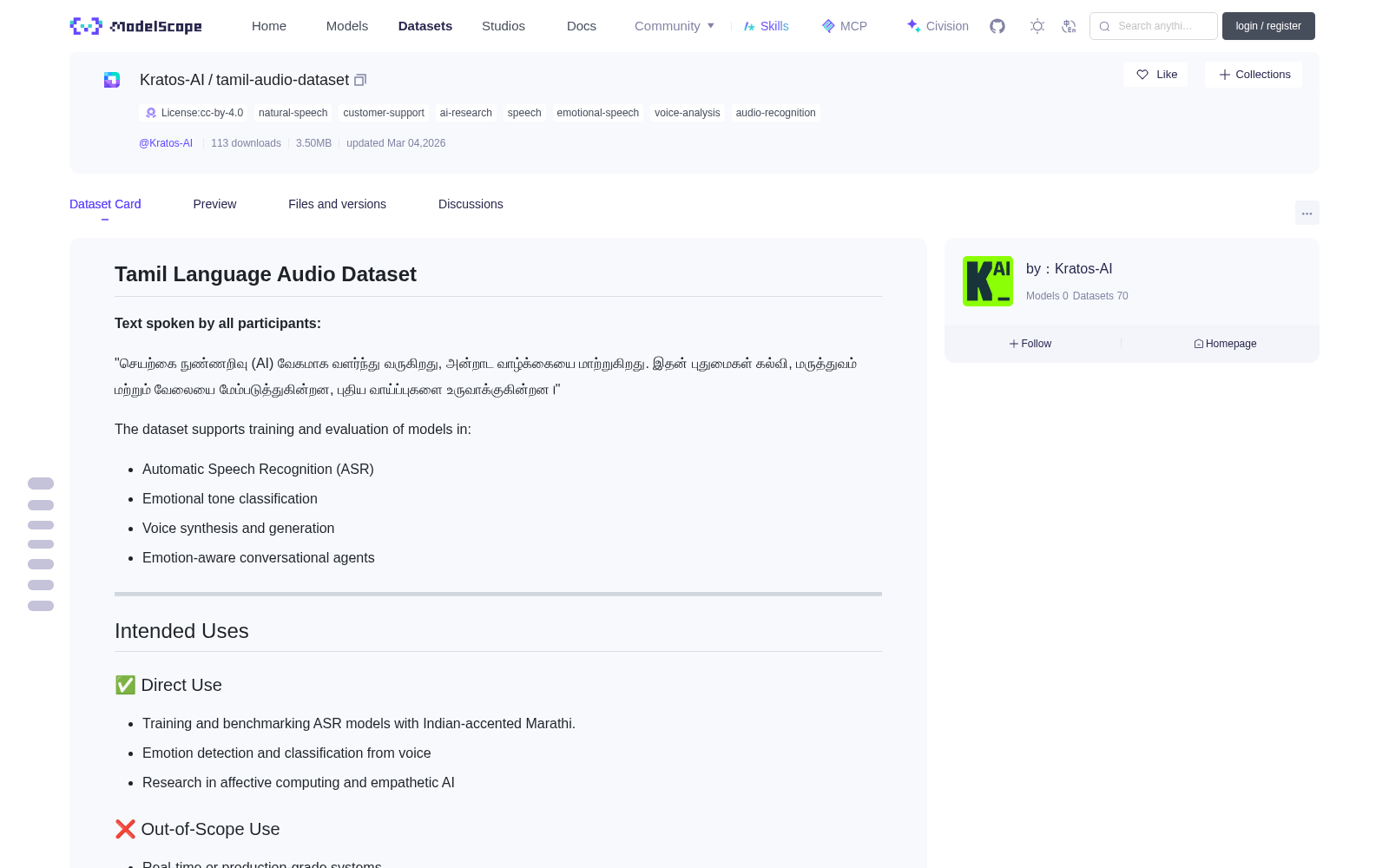Open the Discussions tab

click(471, 204)
